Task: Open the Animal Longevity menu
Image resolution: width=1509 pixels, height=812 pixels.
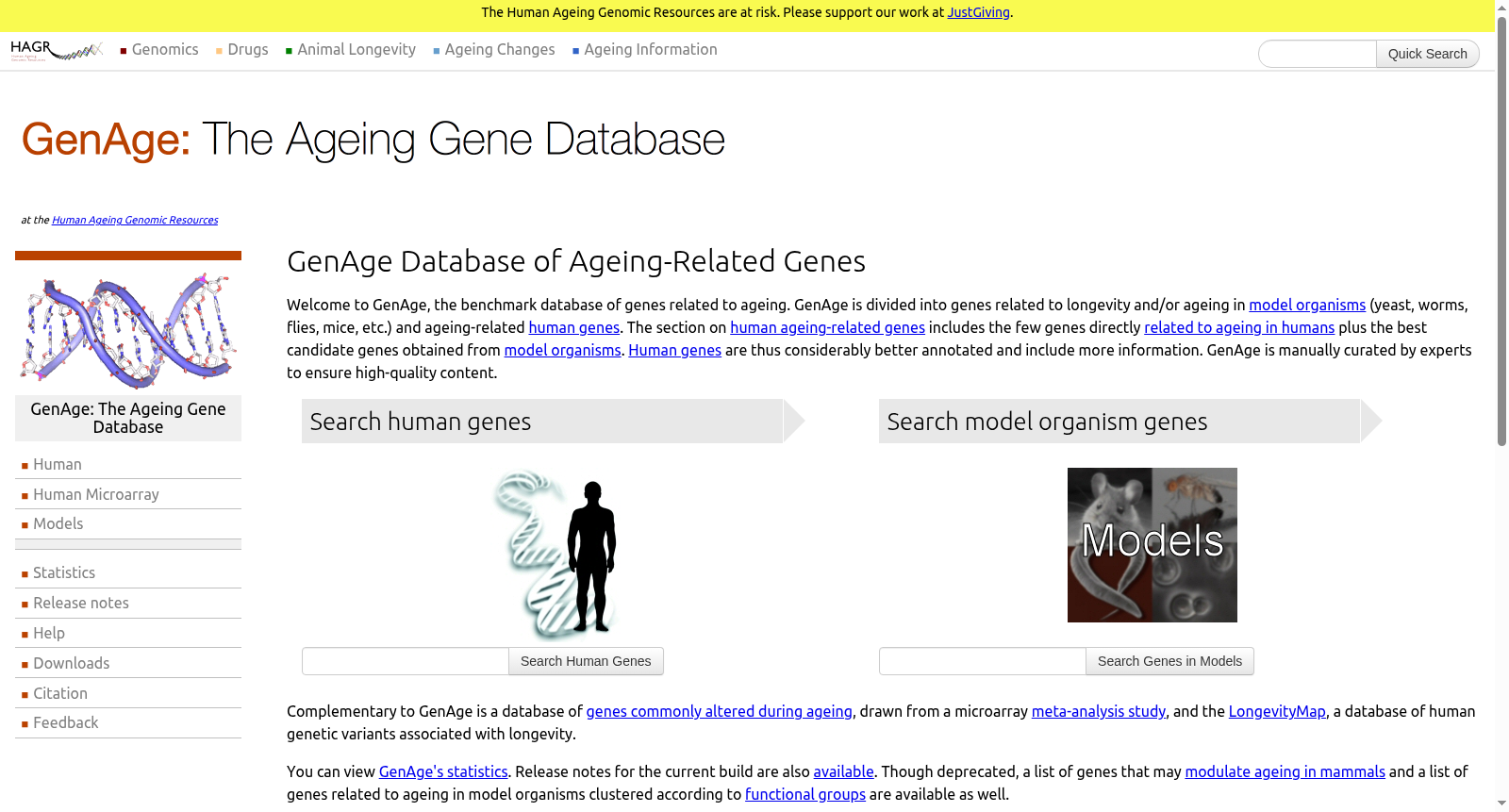Action: (351, 50)
